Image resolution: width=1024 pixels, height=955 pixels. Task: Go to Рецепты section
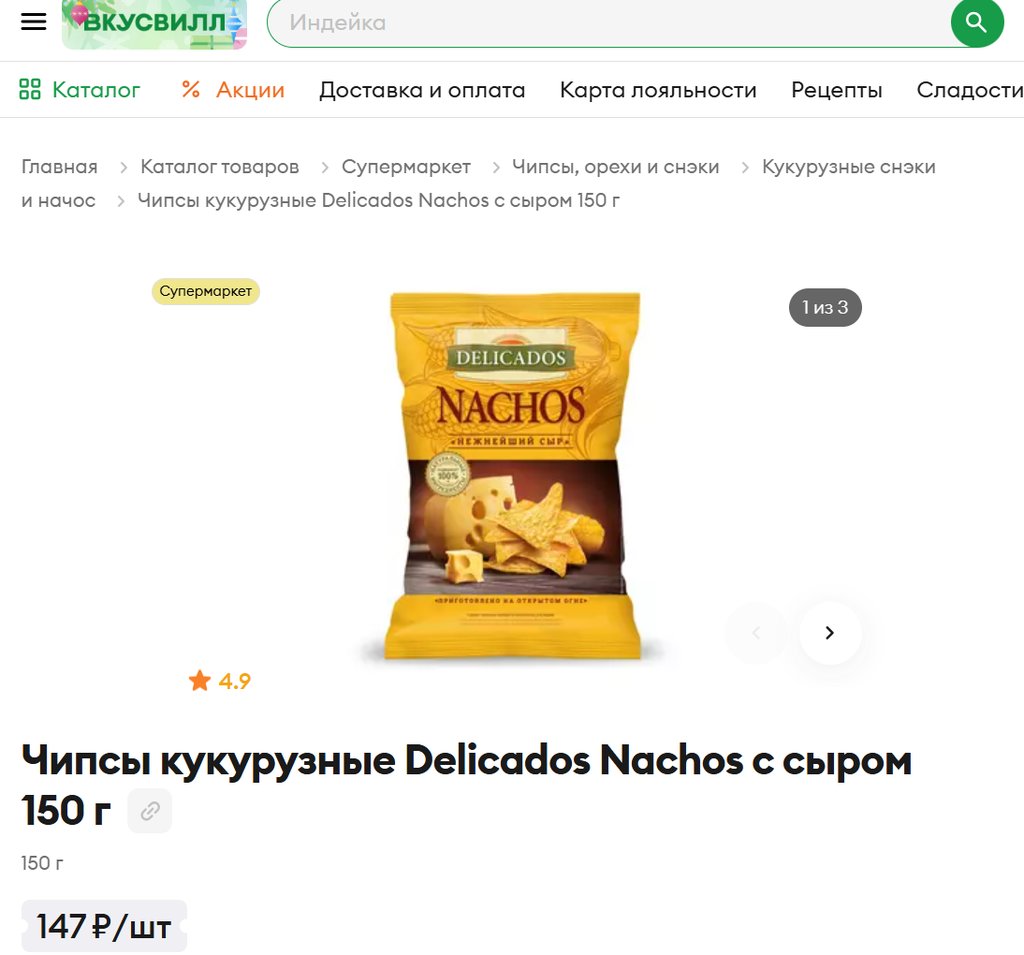pyautogui.click(x=836, y=89)
